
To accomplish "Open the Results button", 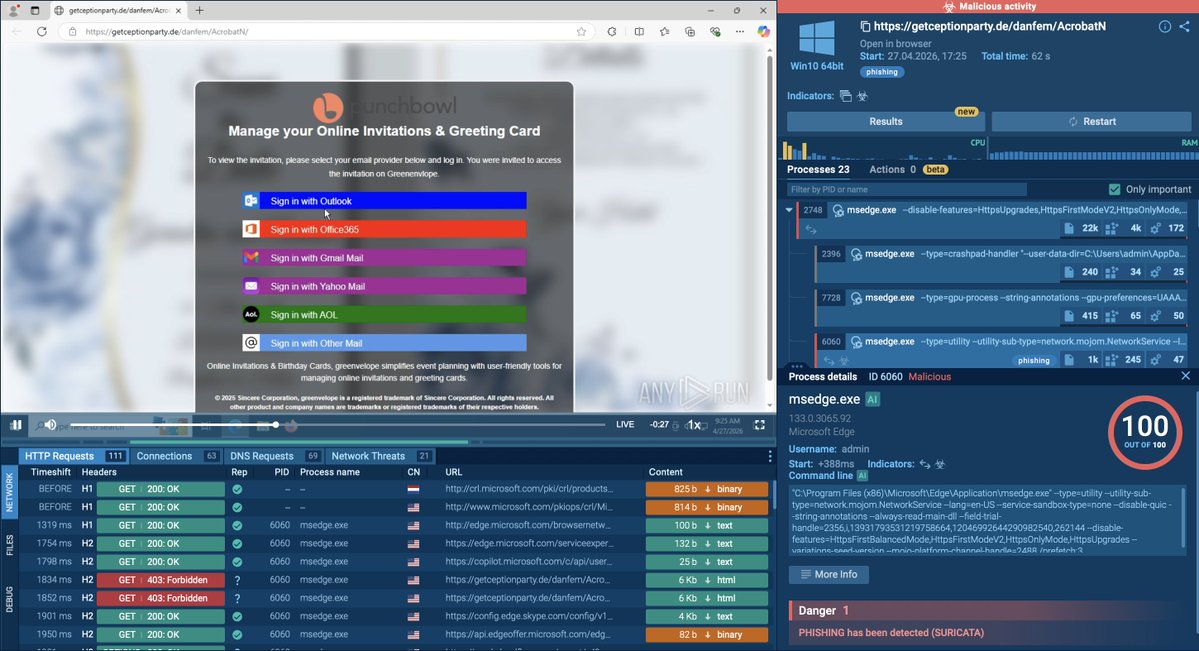I will [885, 122].
